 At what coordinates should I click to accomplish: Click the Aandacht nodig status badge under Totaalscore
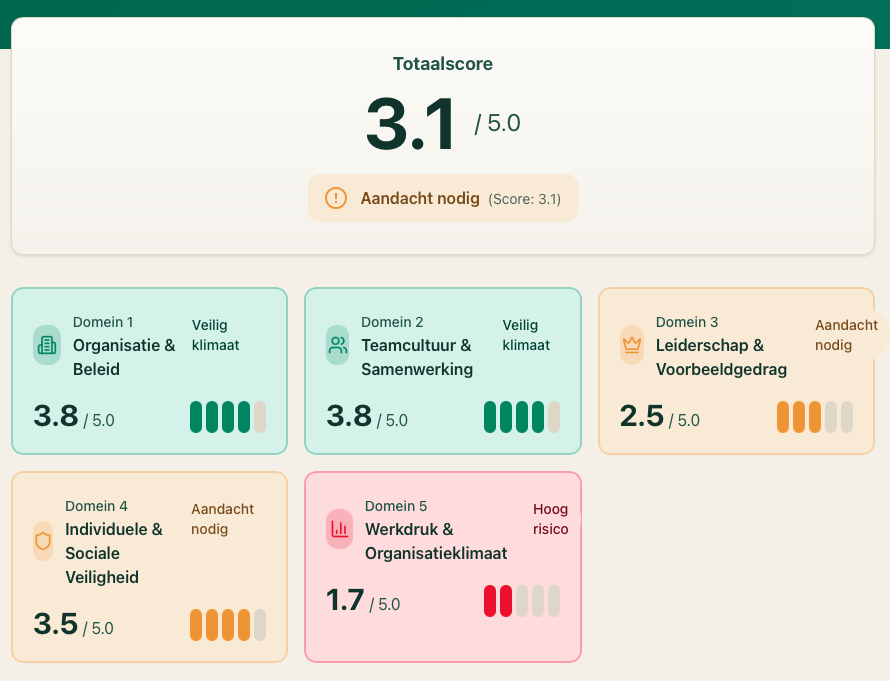[442, 198]
